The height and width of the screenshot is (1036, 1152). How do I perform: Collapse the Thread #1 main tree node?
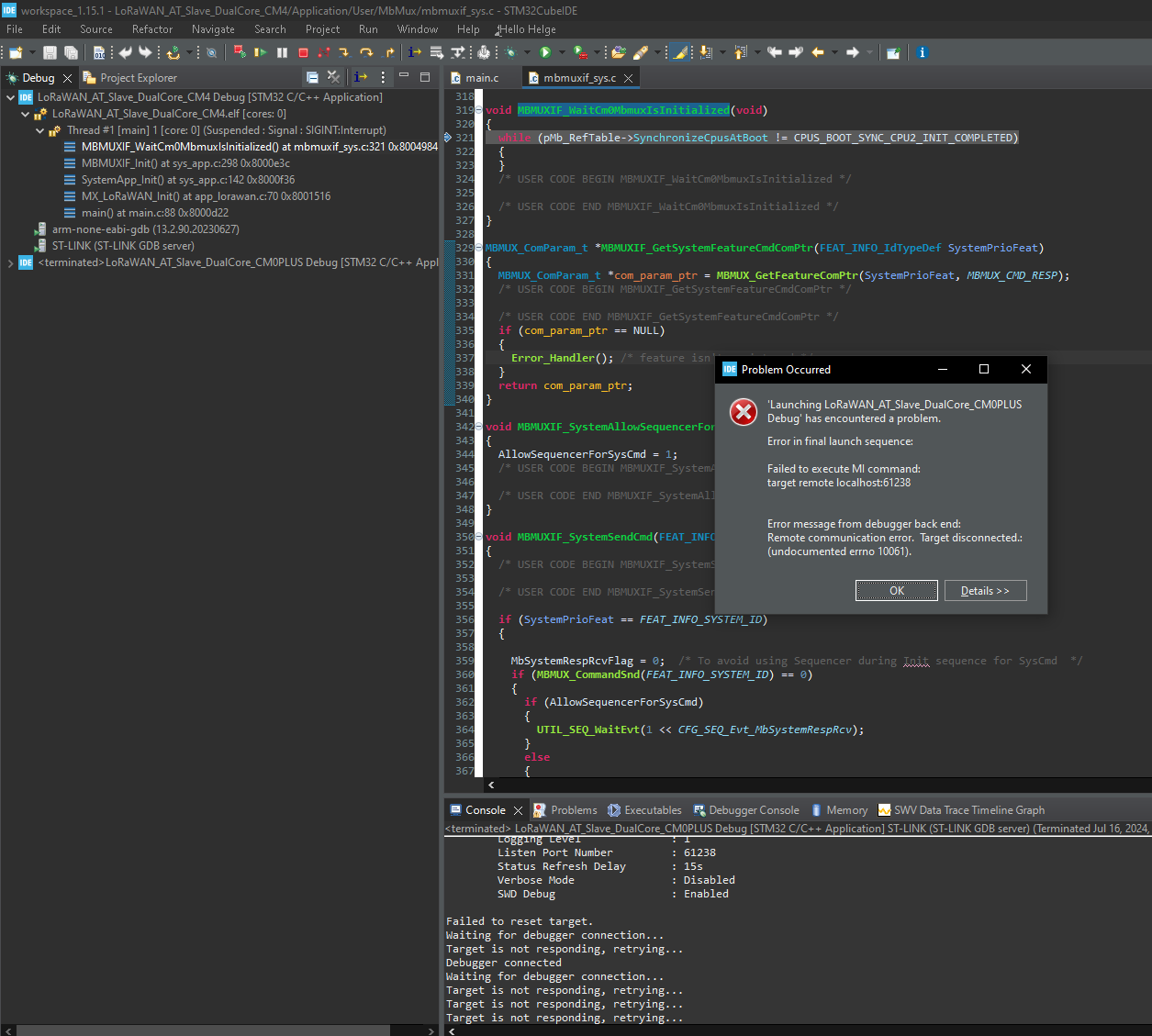(40, 130)
